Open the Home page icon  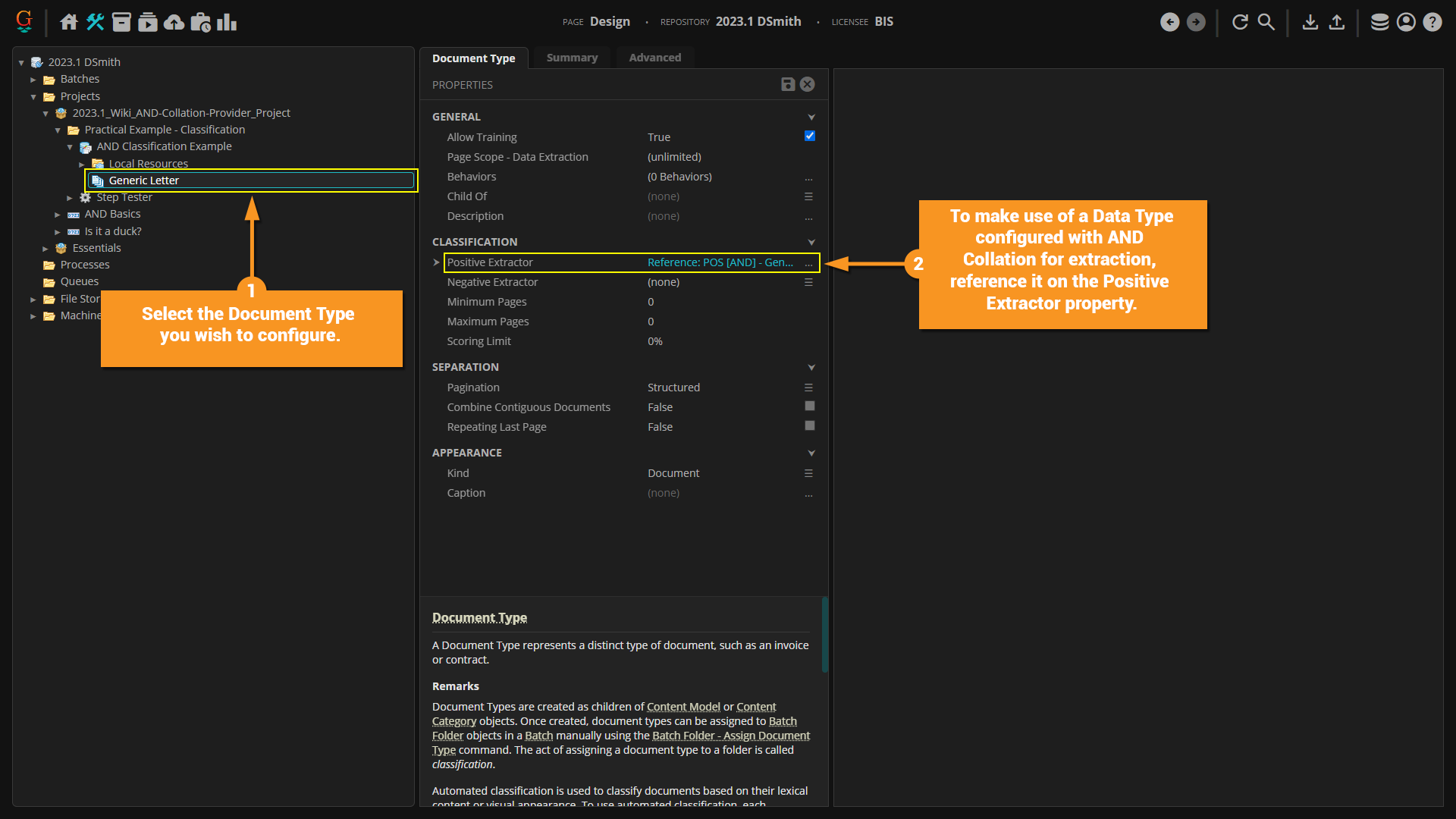(x=69, y=22)
